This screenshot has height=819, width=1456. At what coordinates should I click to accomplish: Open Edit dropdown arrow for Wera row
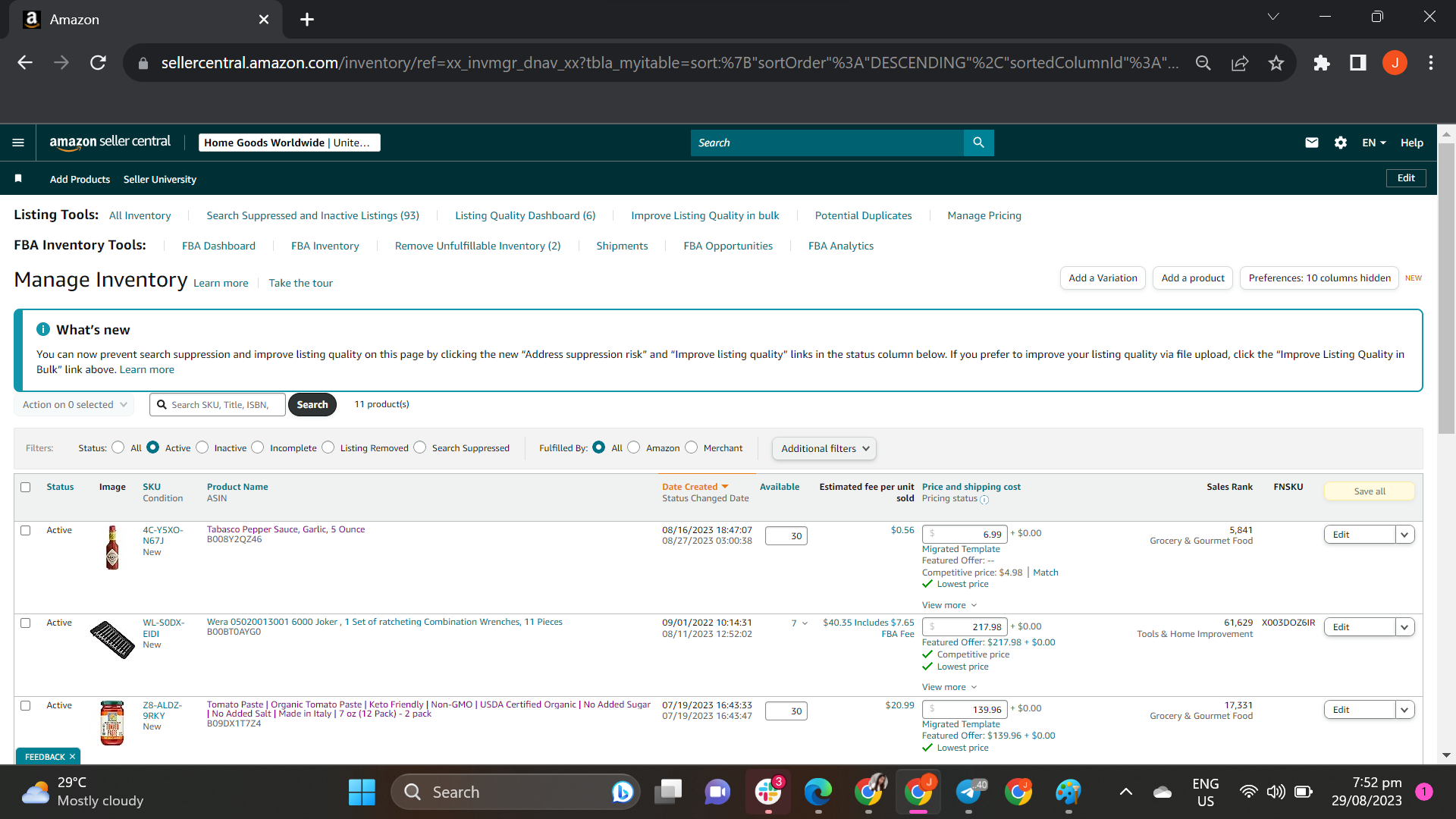[x=1404, y=627]
